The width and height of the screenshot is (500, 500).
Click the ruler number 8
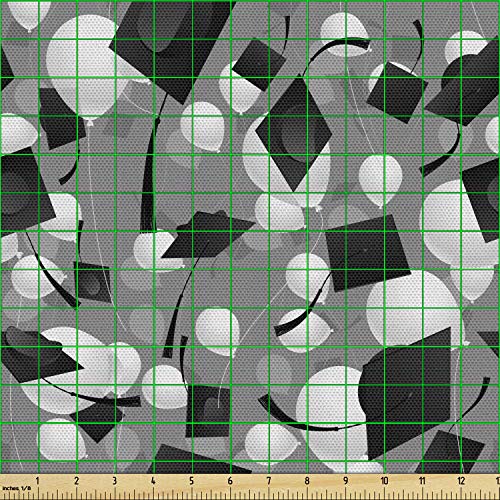(x=307, y=481)
